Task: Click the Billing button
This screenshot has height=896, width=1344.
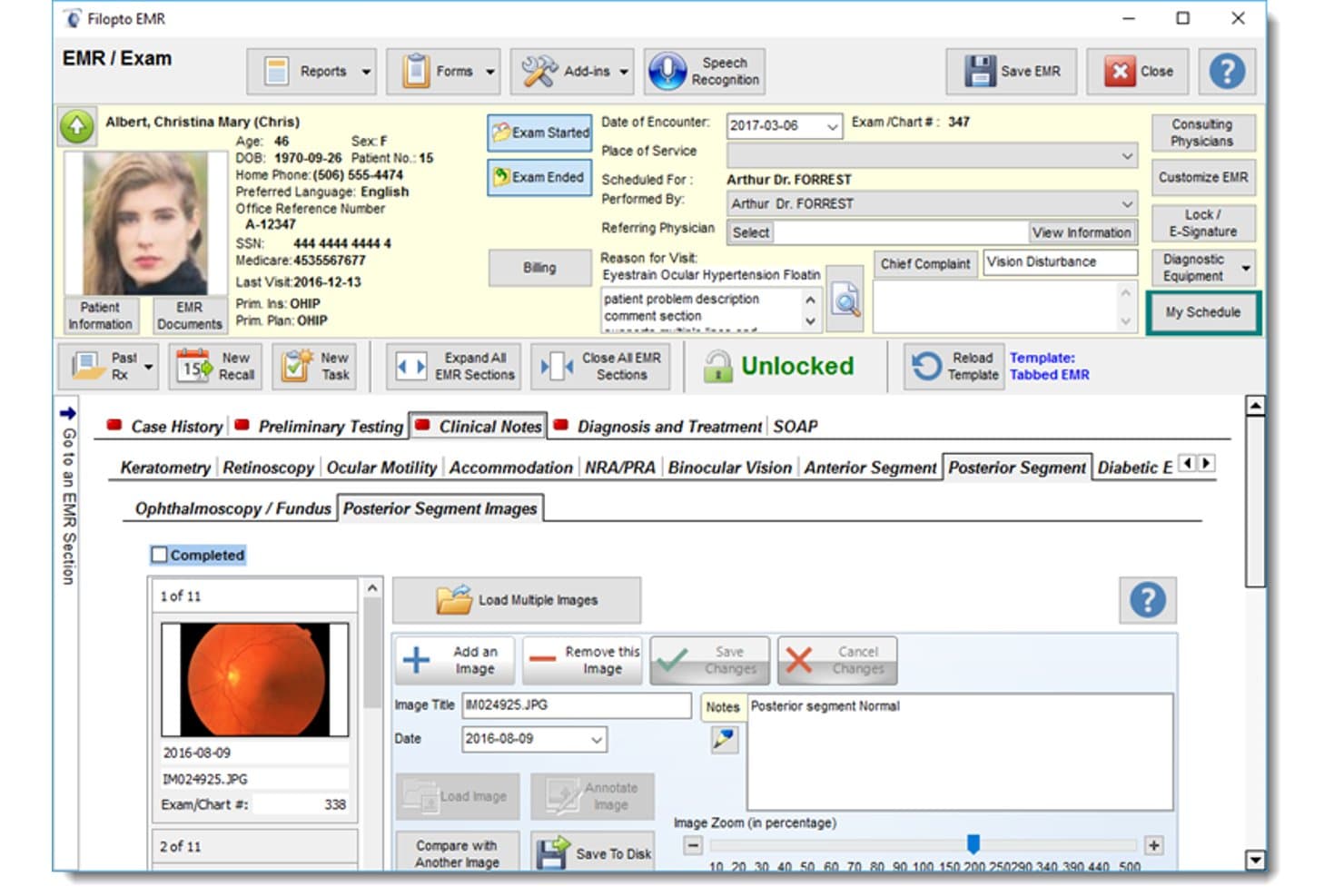Action: 539,268
